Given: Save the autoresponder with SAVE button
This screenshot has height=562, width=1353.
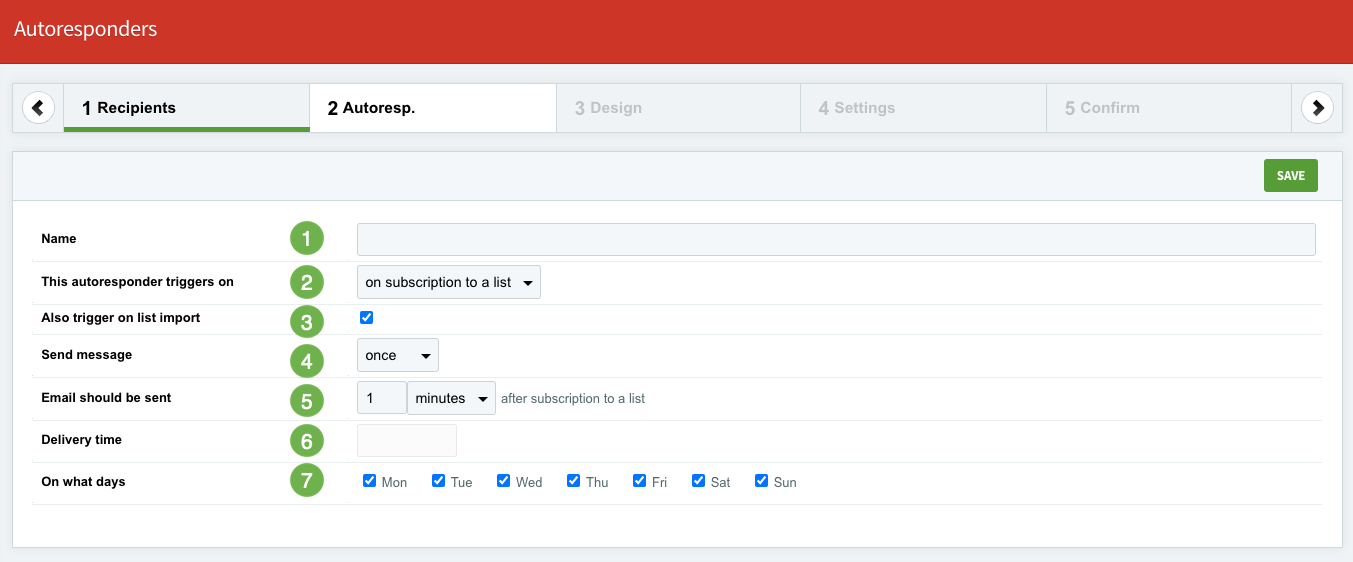Looking at the screenshot, I should pos(1291,175).
